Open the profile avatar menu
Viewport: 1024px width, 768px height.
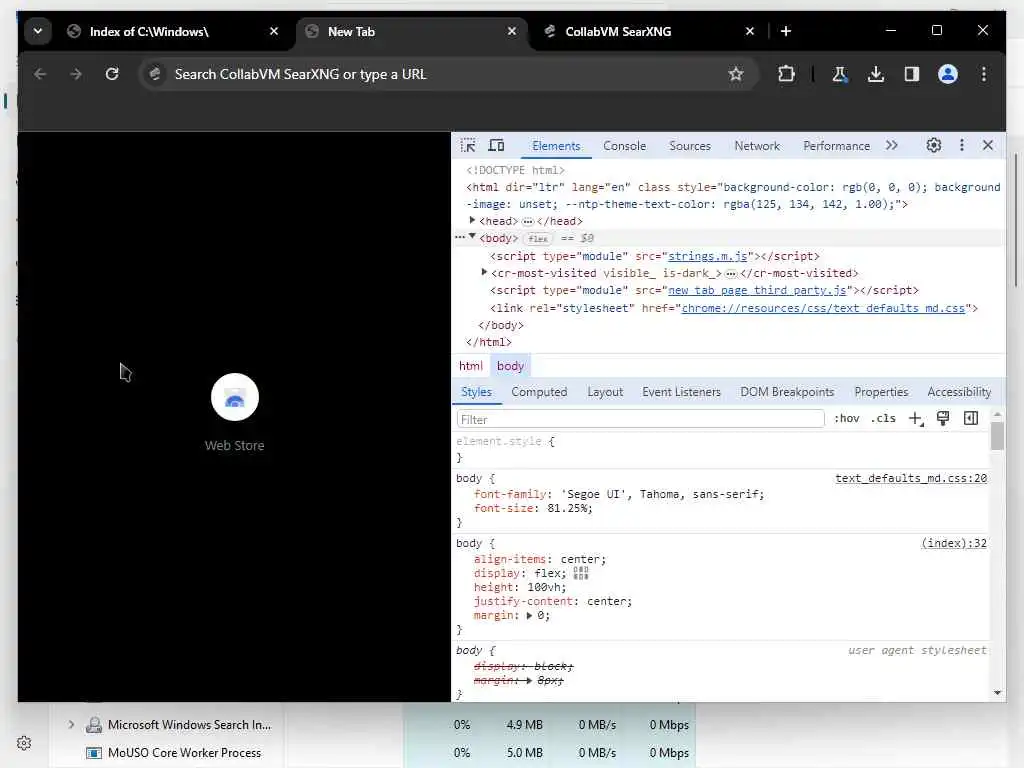[948, 74]
